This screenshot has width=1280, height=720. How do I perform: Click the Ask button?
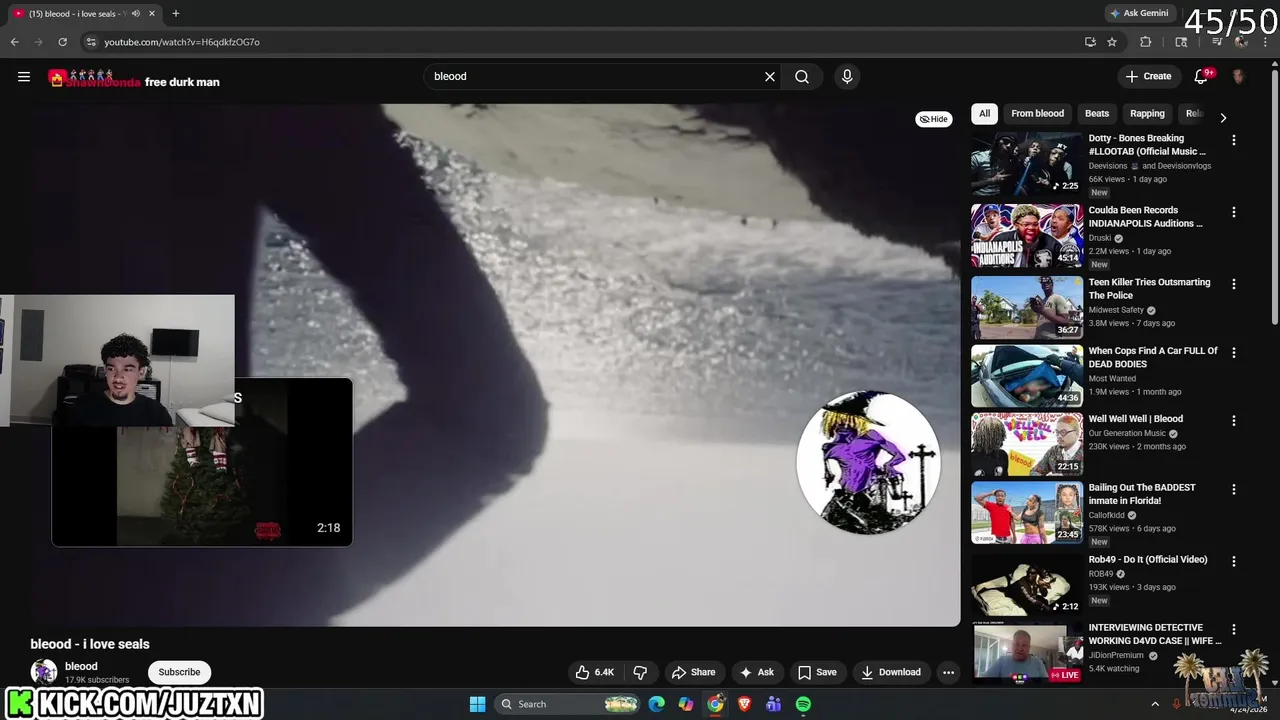coord(756,672)
